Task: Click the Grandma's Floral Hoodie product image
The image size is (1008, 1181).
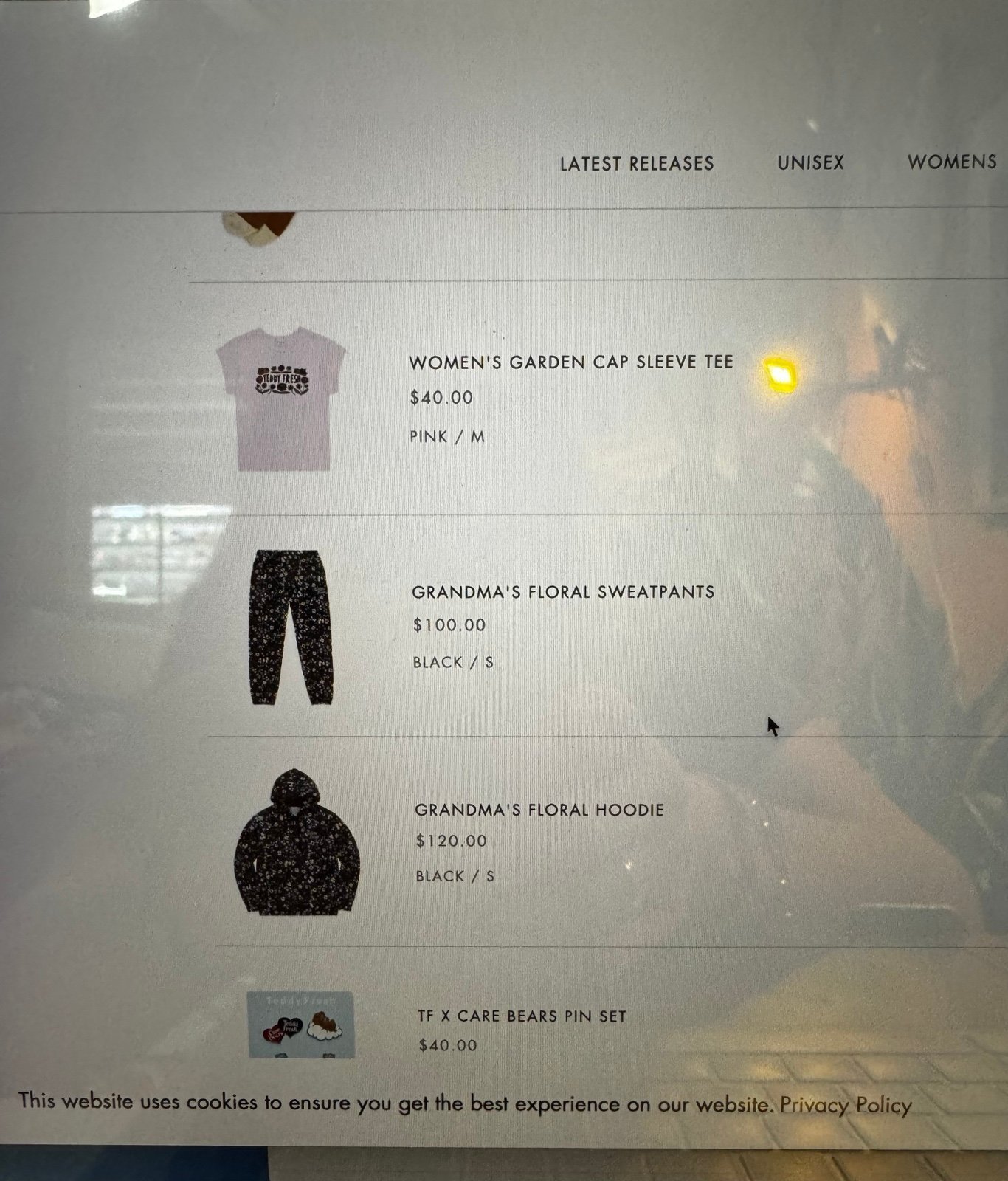Action: [297, 842]
